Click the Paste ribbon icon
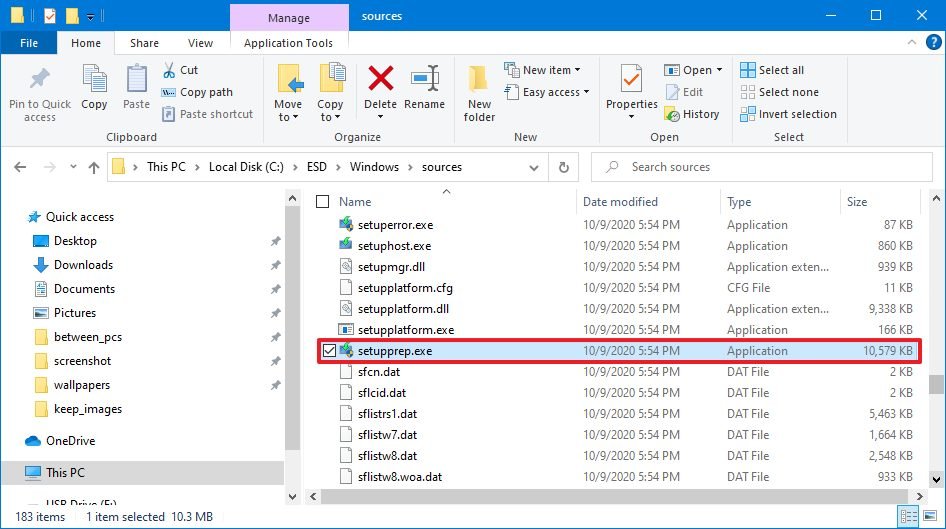 136,78
